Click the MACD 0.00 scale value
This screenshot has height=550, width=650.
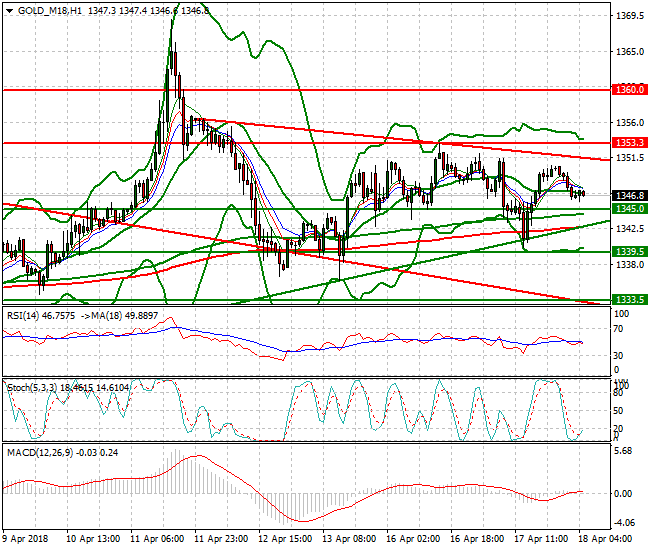click(623, 494)
